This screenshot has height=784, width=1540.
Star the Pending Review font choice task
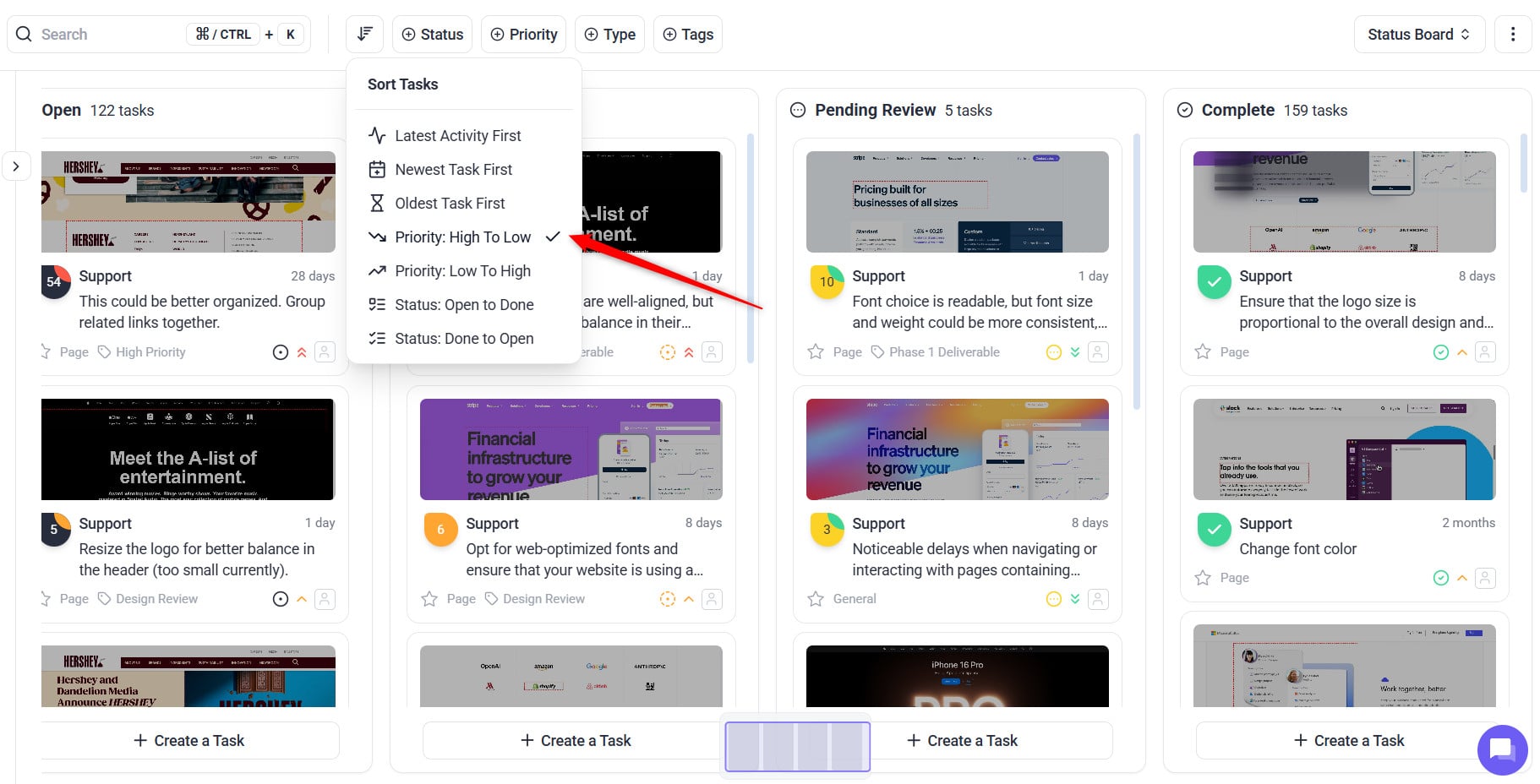click(816, 352)
